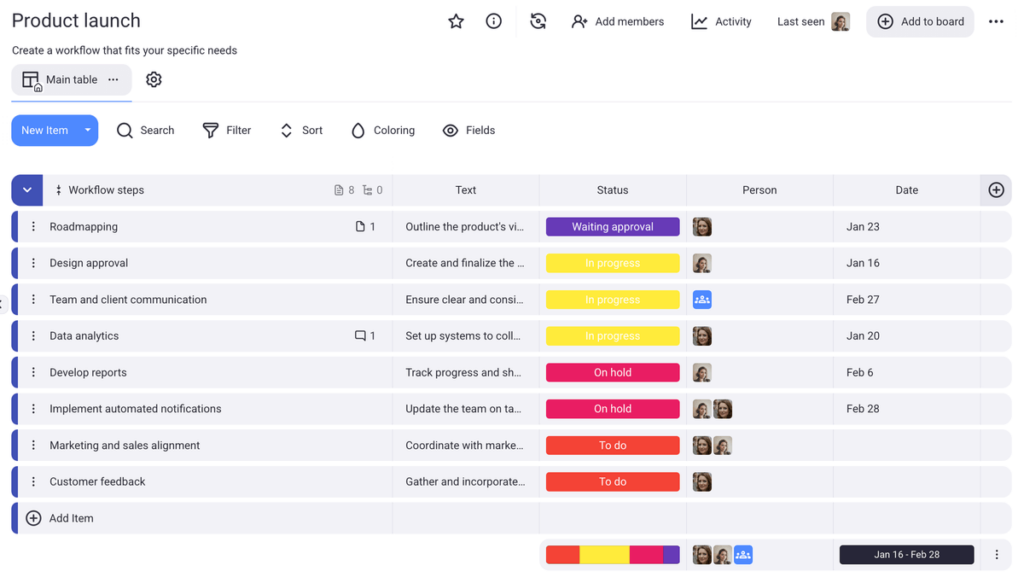Star this board as a favorite
Screen dimensions: 1024x577
tap(456, 20)
